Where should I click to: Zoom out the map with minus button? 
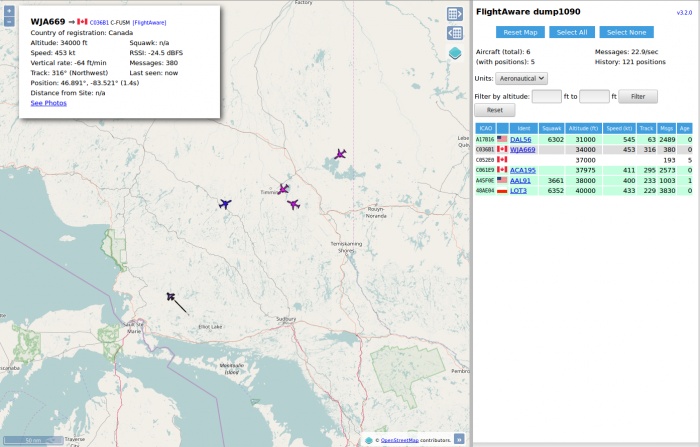click(9, 21)
